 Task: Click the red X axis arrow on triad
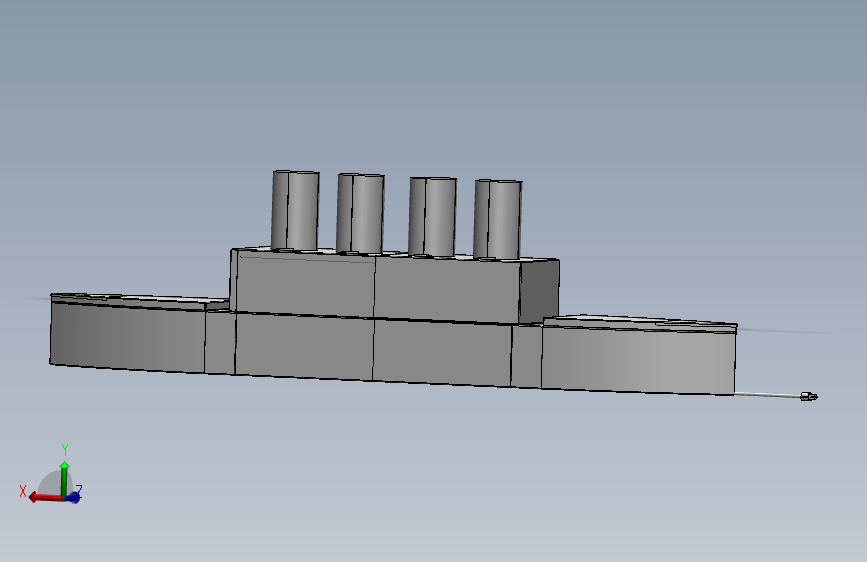click(45, 497)
